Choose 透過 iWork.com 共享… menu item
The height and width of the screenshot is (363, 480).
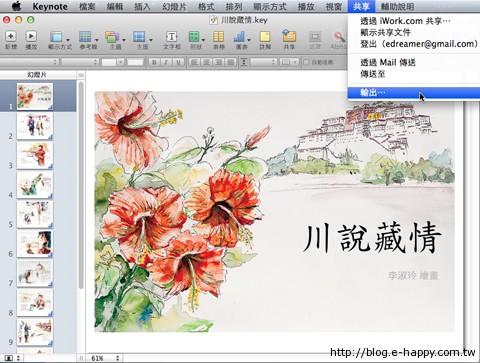414,21
